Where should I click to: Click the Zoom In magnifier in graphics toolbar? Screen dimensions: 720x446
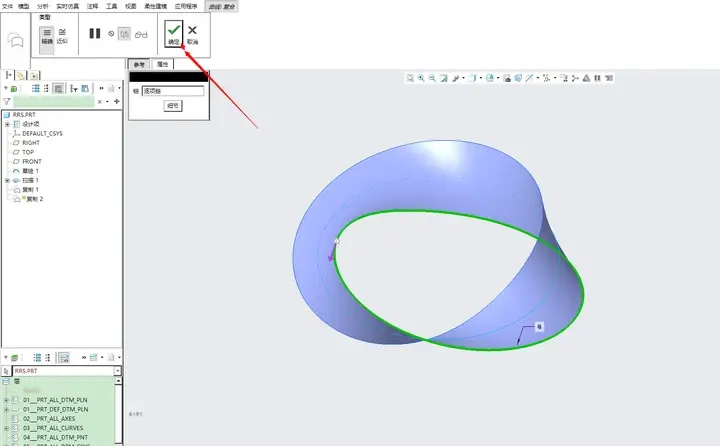pos(421,78)
